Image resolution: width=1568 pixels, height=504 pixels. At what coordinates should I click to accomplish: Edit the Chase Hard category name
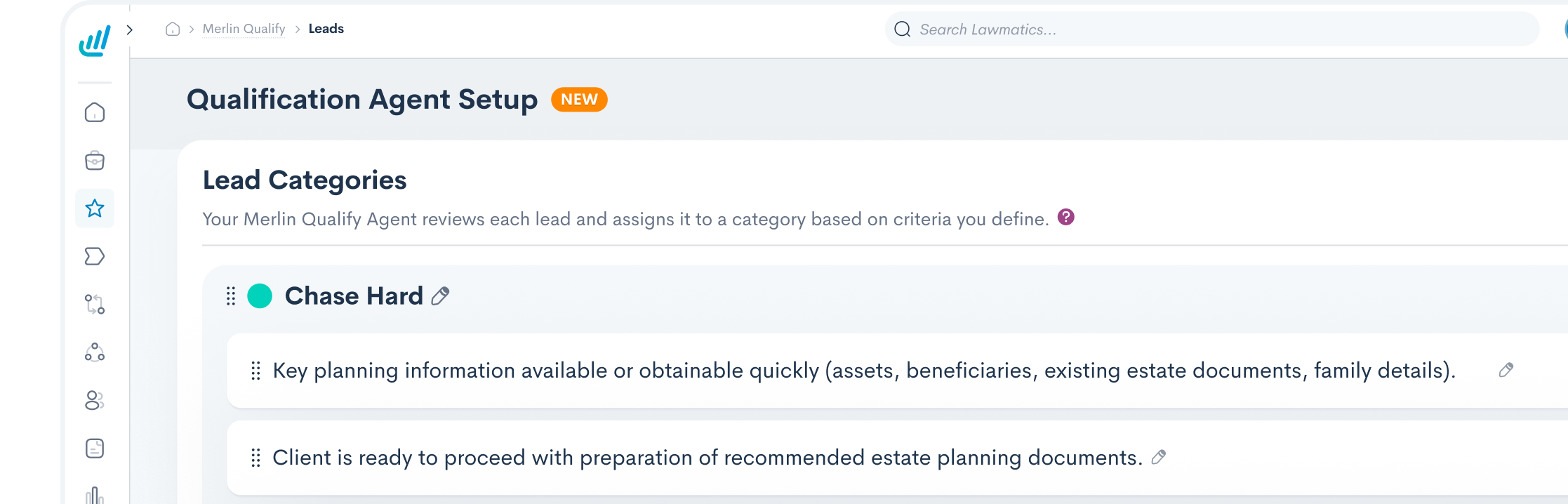440,296
